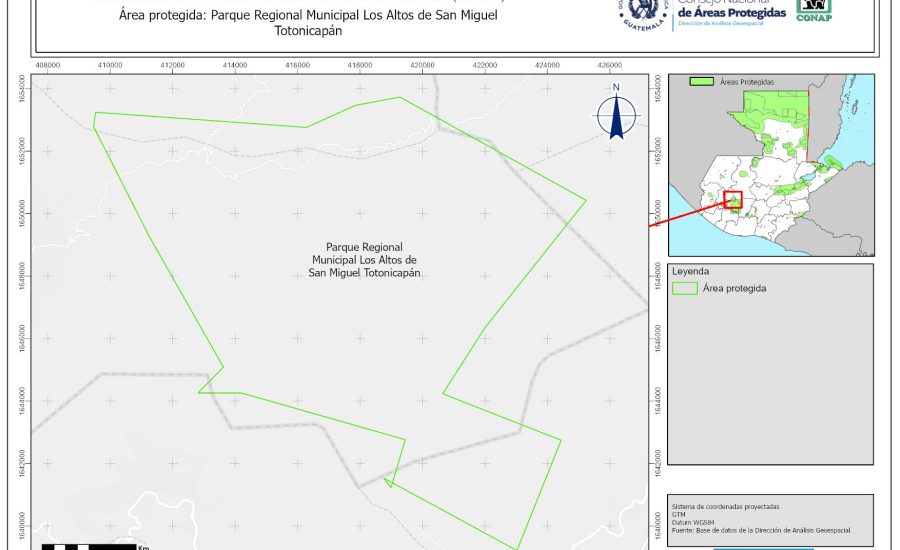The image size is (900, 550).
Task: Click the red locator square on inset map
Action: [733, 200]
